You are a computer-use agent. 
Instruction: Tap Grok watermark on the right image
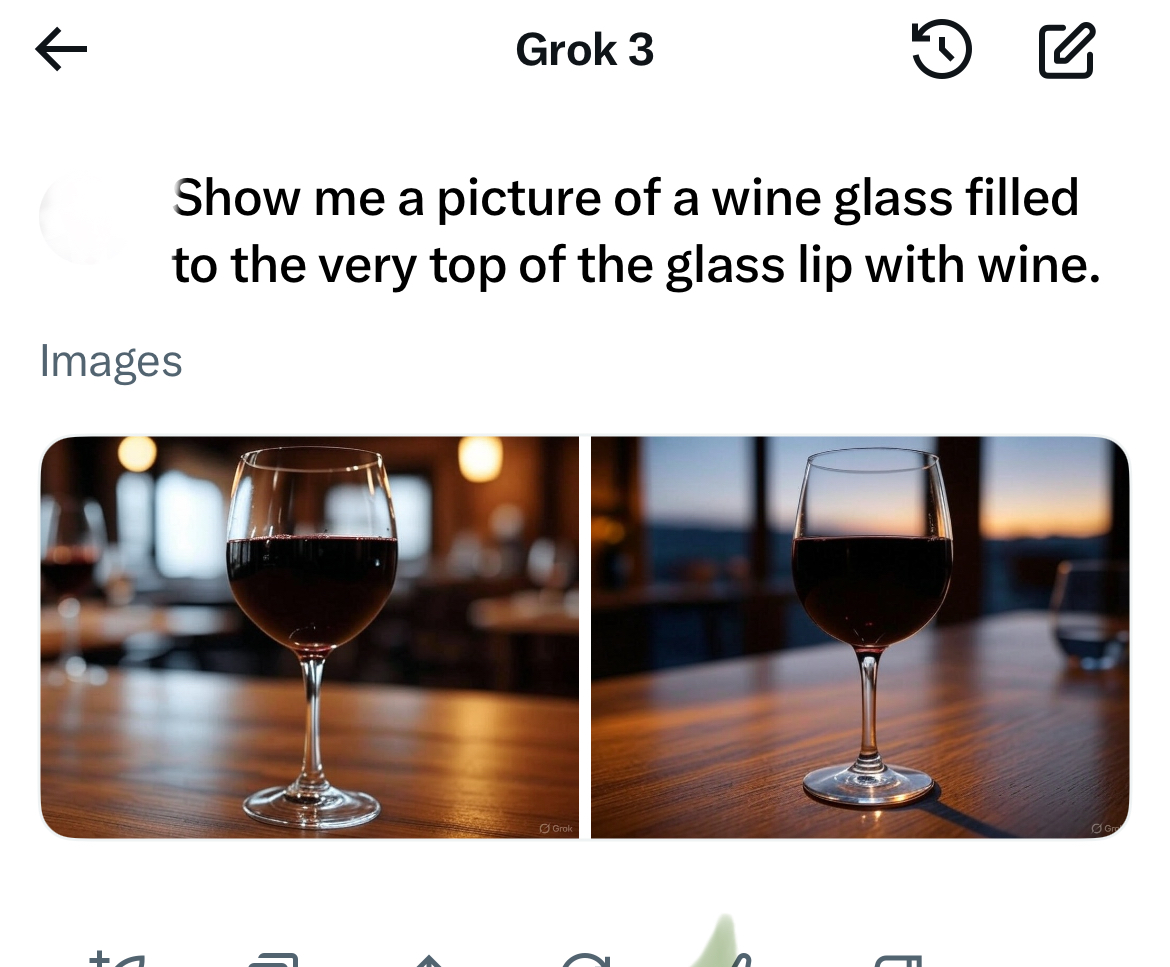[x=1108, y=828]
